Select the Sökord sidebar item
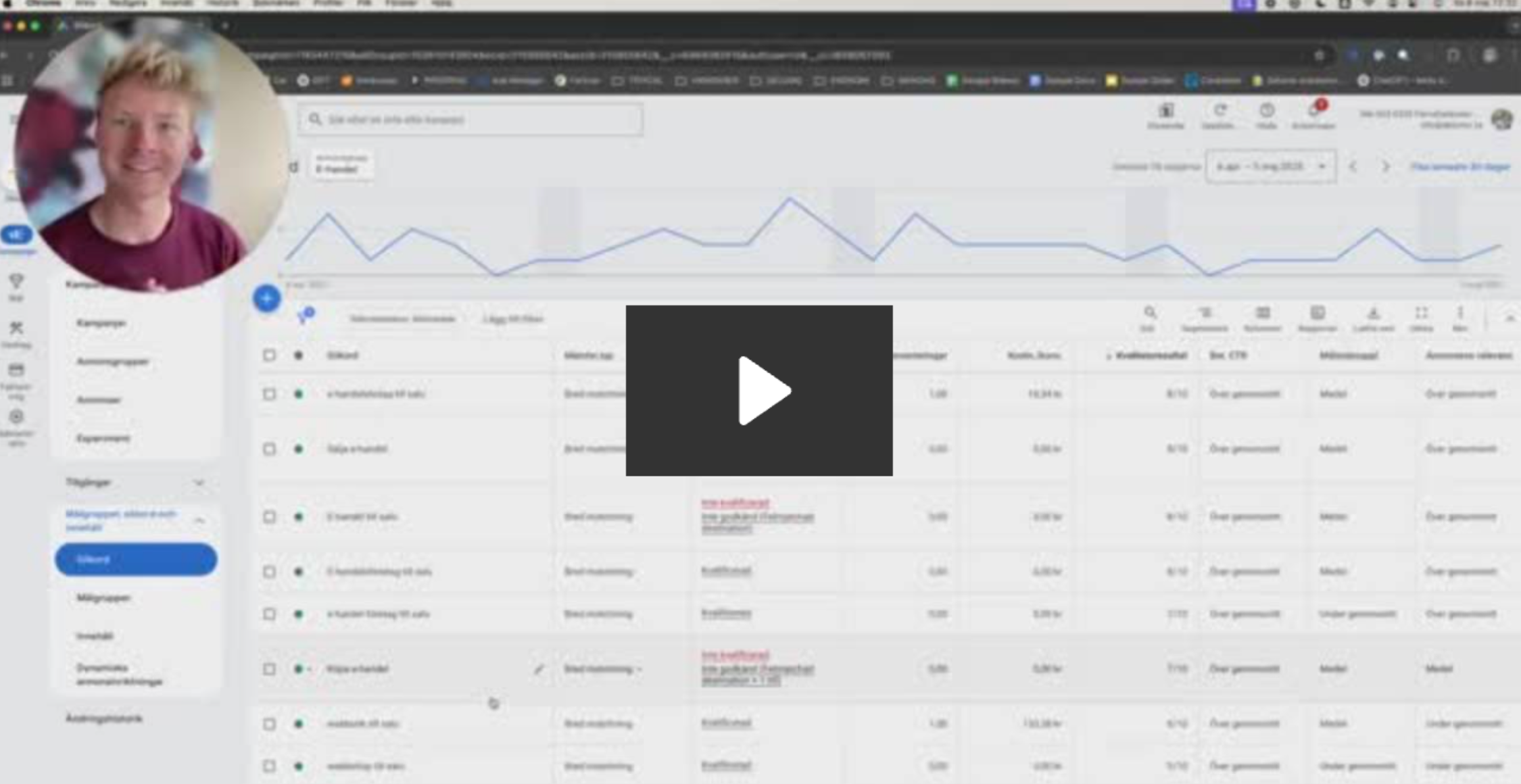This screenshot has height=784, width=1521. click(136, 560)
